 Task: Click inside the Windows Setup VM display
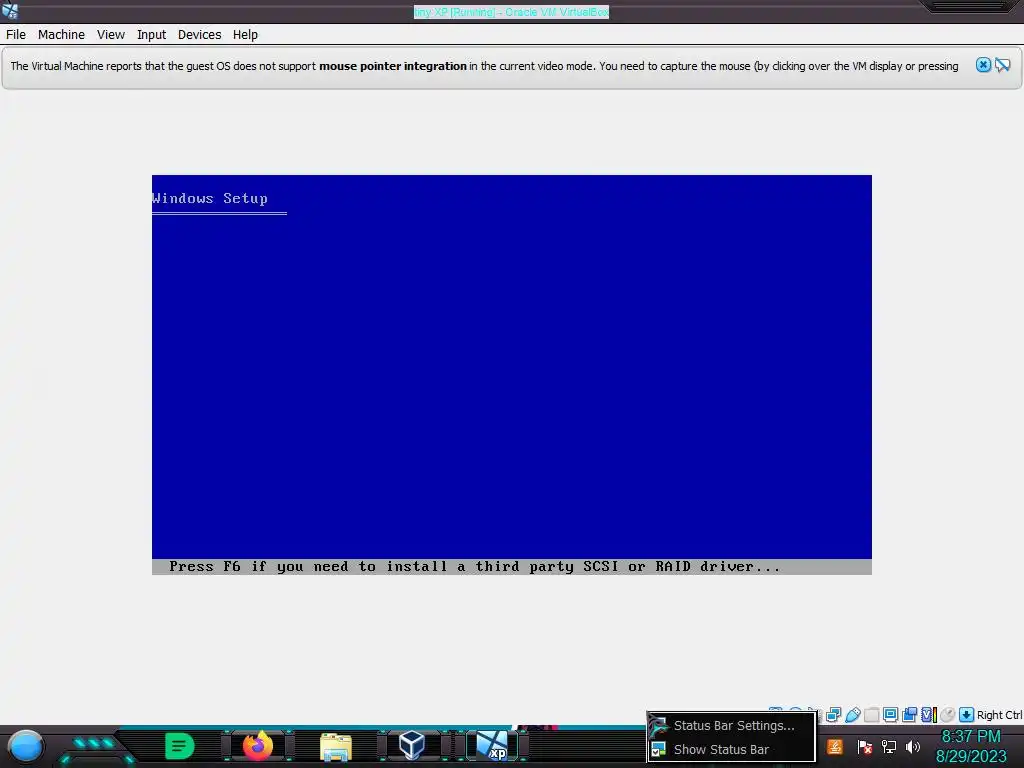point(511,374)
